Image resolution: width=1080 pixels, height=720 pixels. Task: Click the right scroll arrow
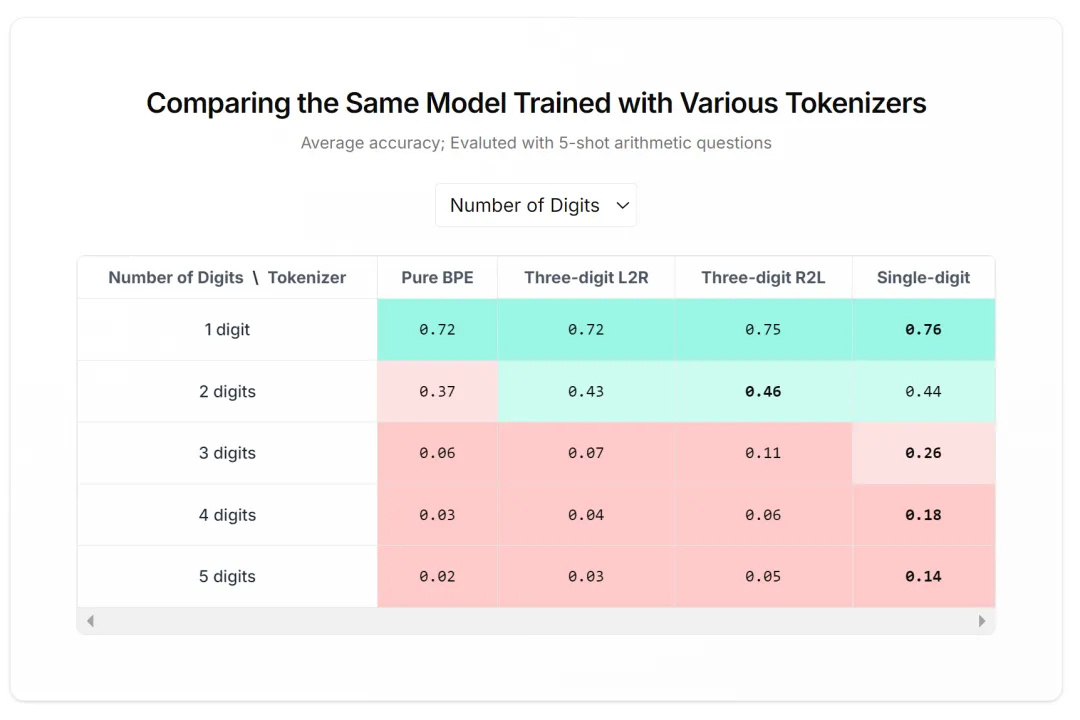click(x=982, y=621)
